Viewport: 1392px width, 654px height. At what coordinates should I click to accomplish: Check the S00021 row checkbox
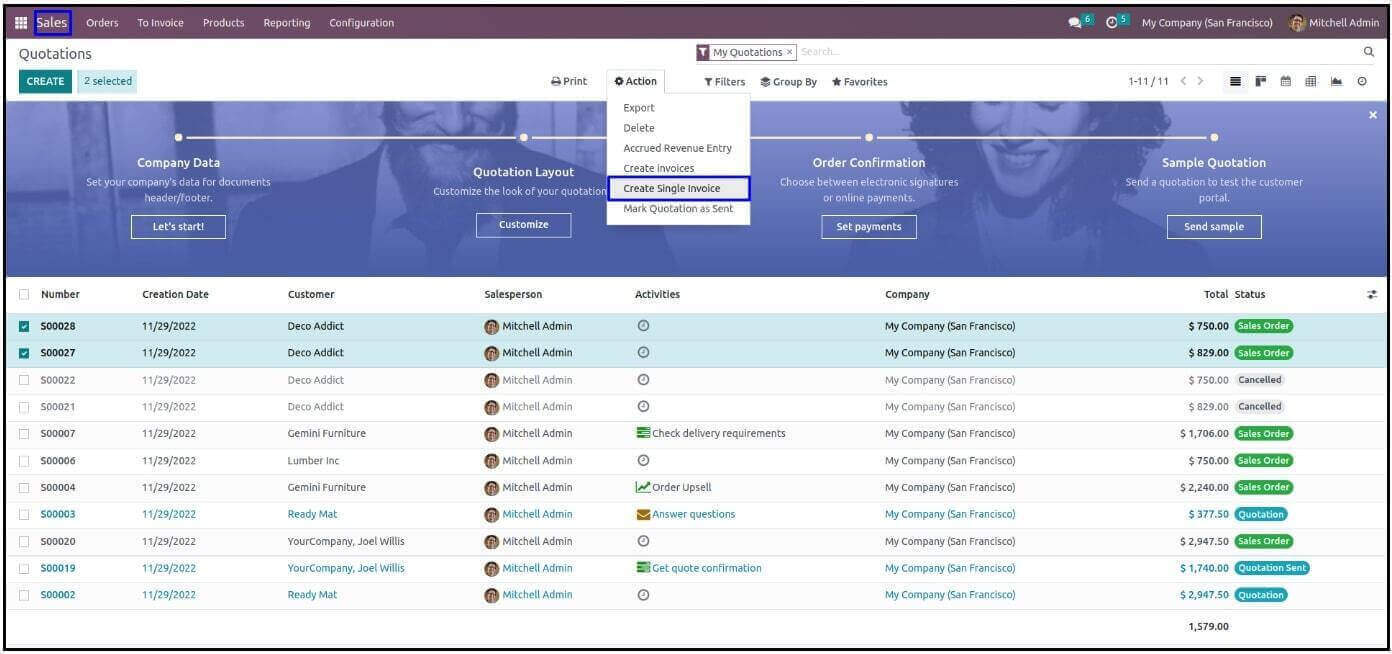(x=24, y=407)
